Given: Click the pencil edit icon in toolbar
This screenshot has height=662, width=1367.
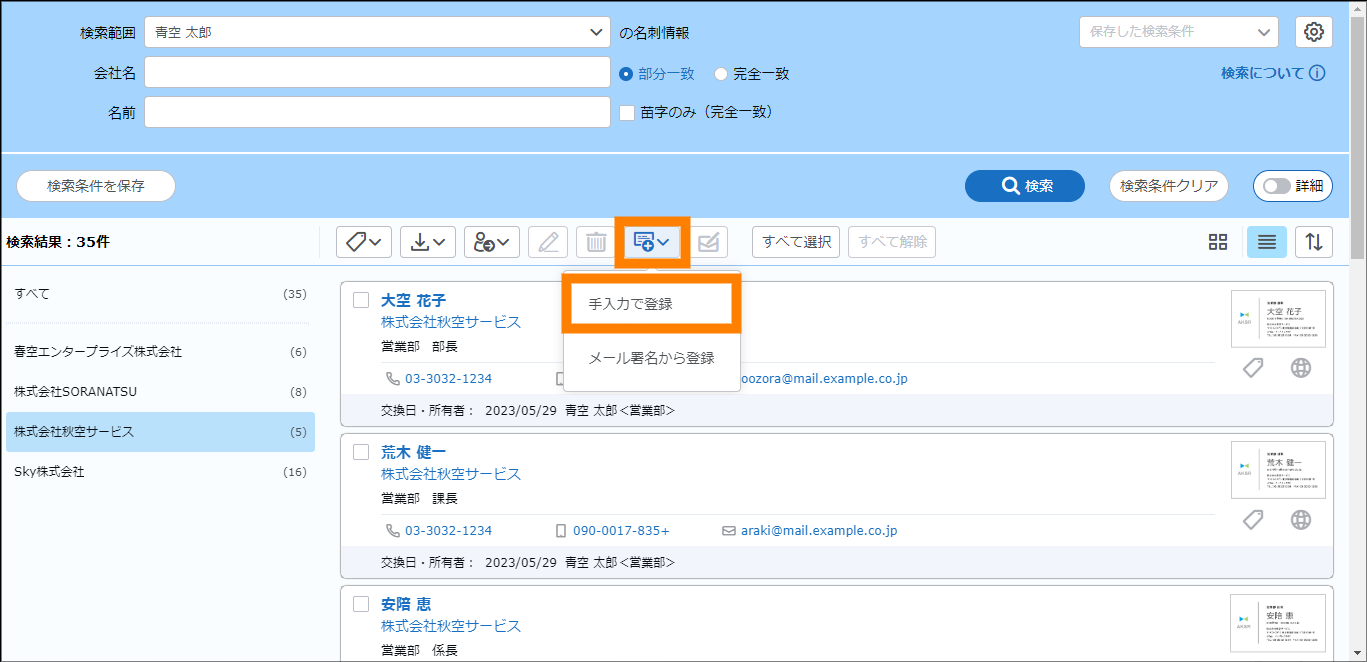Looking at the screenshot, I should pyautogui.click(x=548, y=242).
